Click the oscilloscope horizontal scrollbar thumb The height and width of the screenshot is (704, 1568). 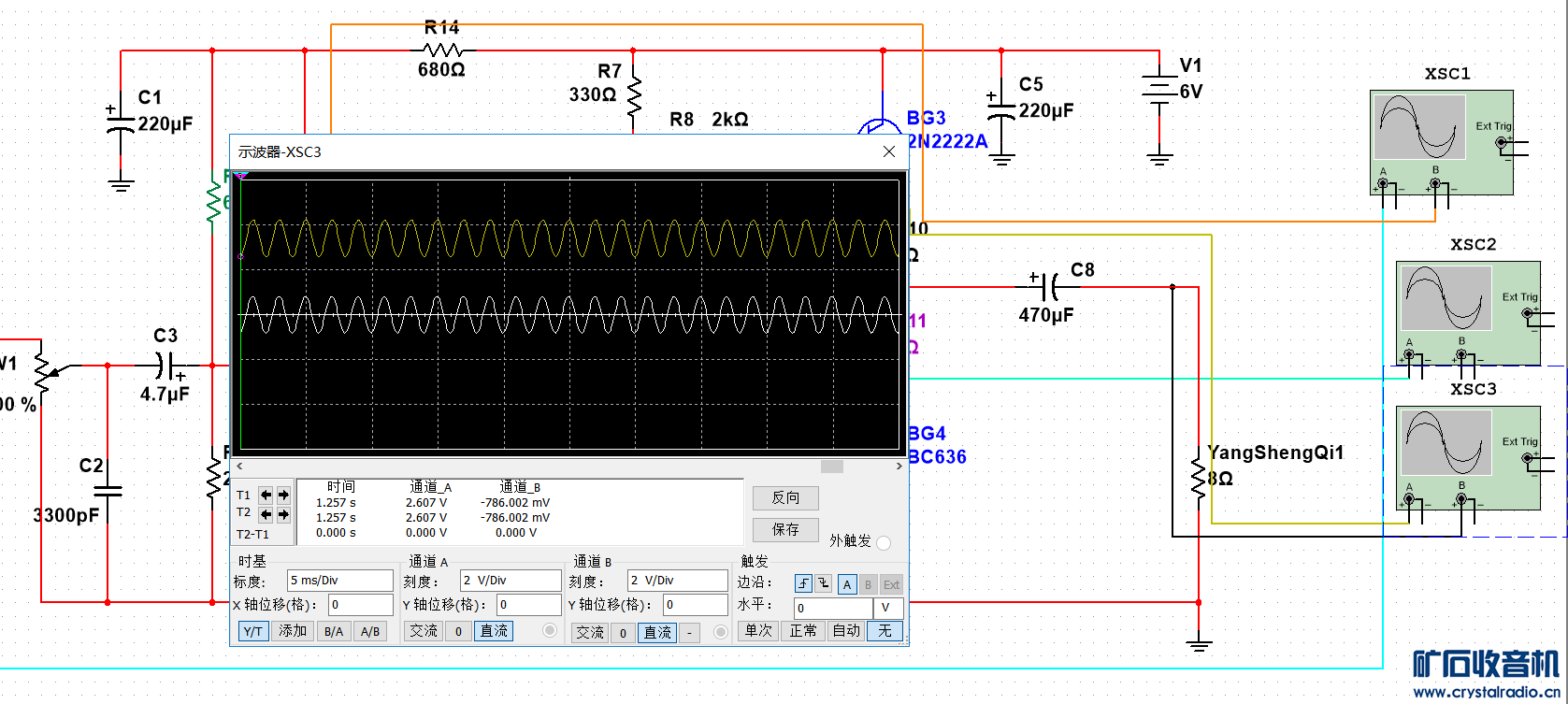(832, 467)
